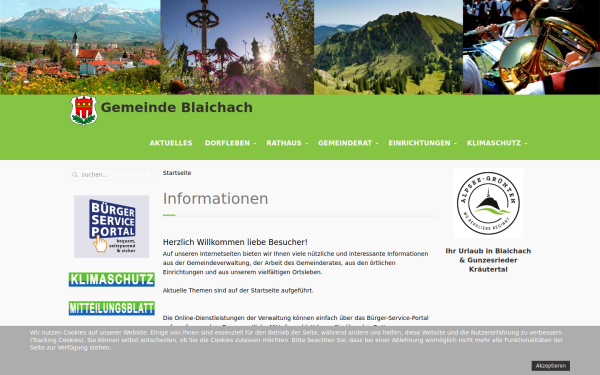Click 'Herzlich Willkommen liebe Besucher!' text
The width and height of the screenshot is (600, 375).
coord(235,242)
